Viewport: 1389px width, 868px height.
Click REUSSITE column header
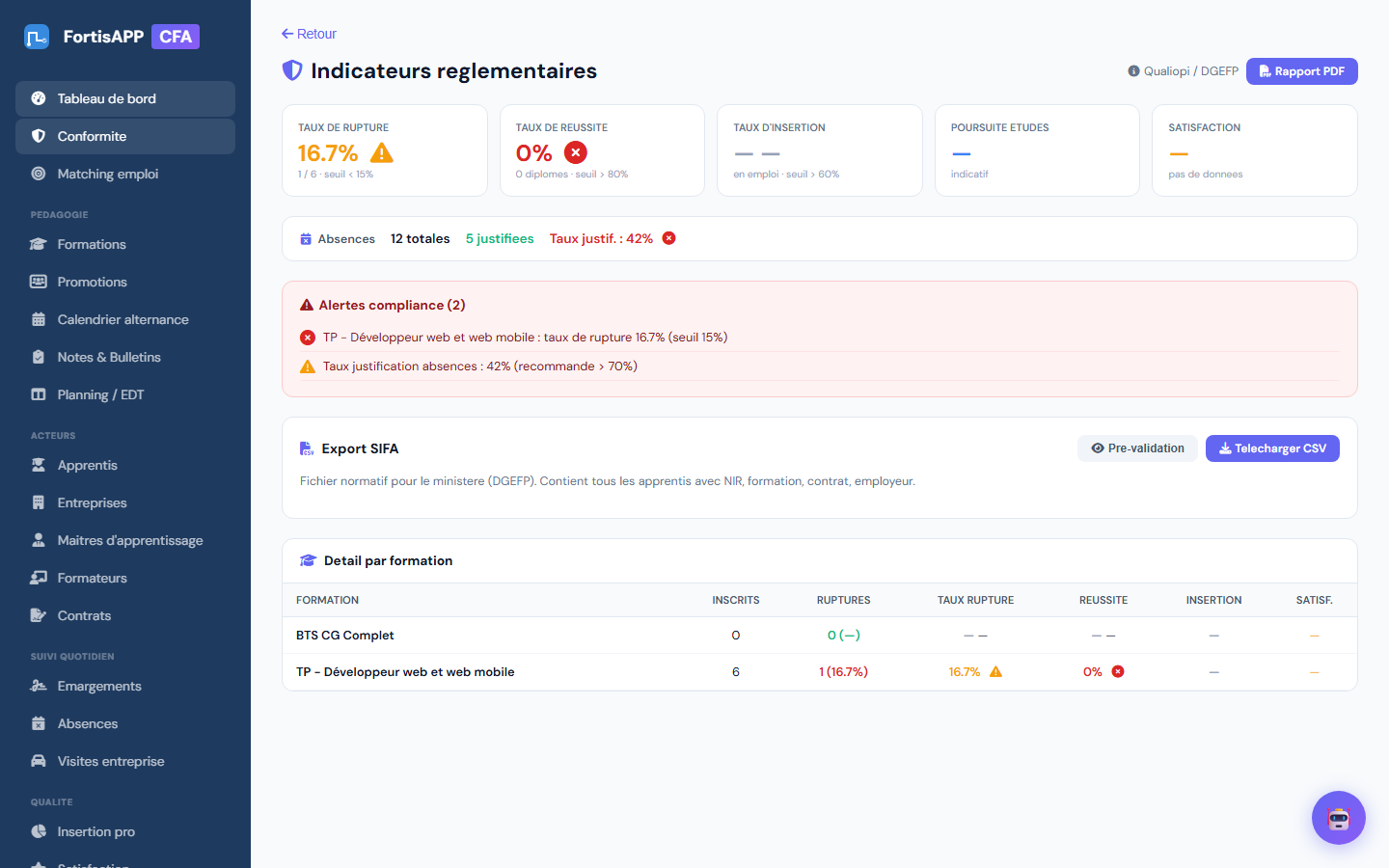click(x=1103, y=600)
